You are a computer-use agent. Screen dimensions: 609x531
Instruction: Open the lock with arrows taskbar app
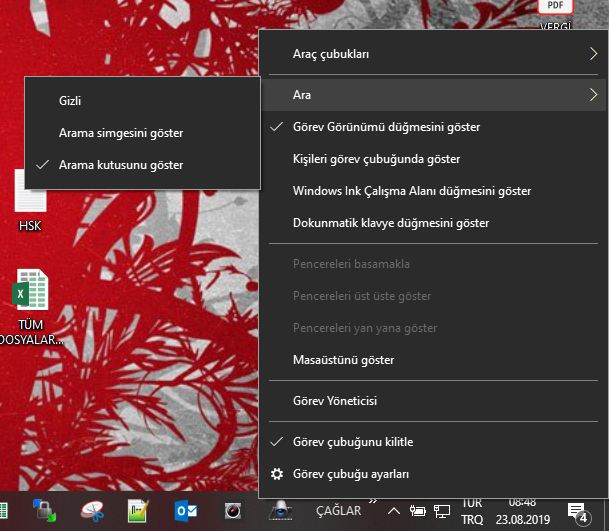click(44, 510)
